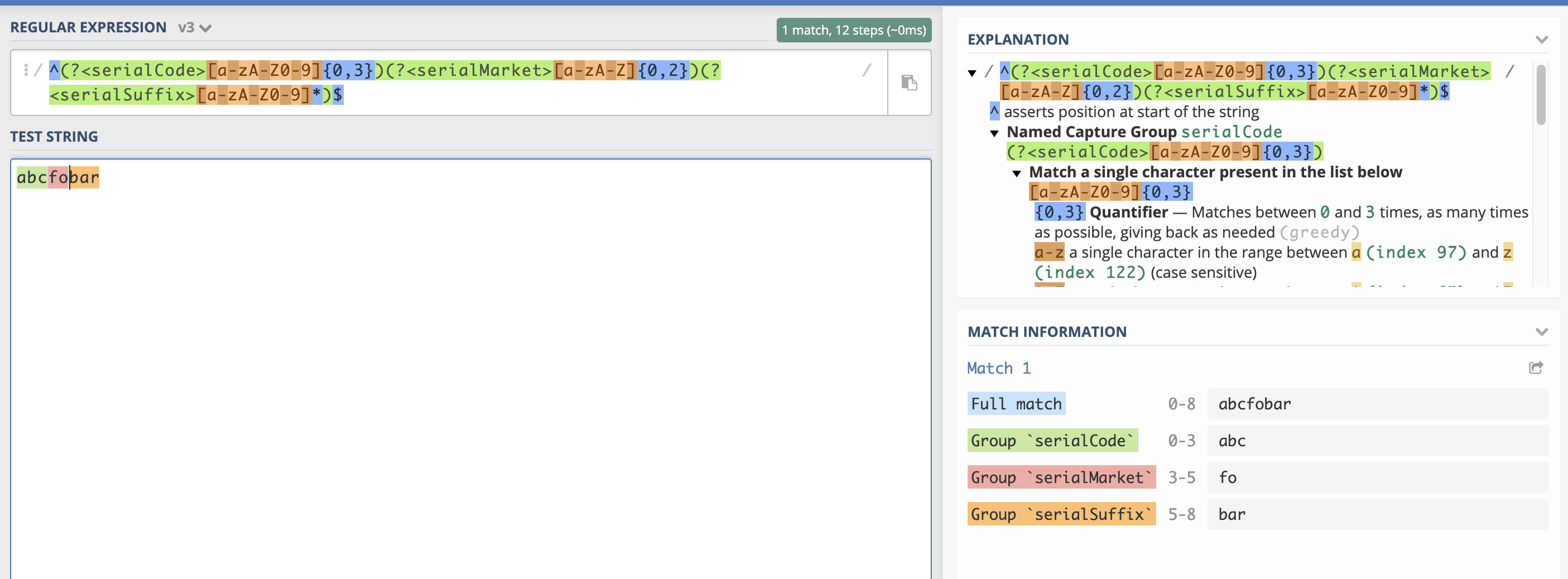The width and height of the screenshot is (1568, 579).
Task: Click inside the regular expression input field
Action: 449,82
